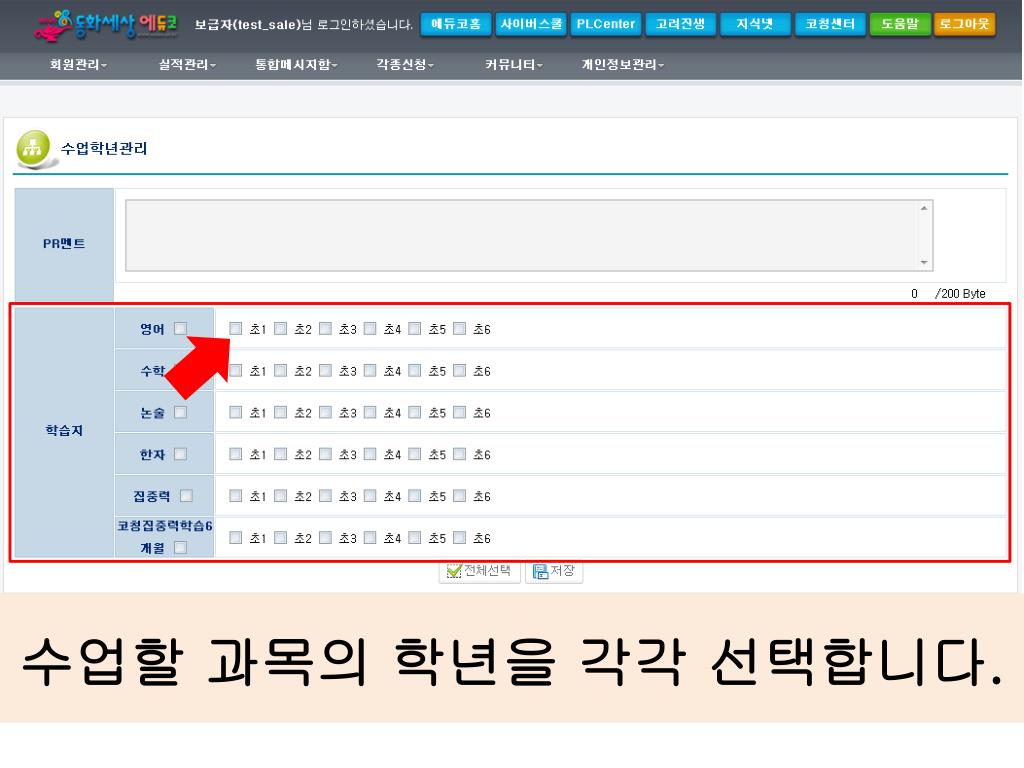Check 초1 in the 수학 row

[x=236, y=370]
